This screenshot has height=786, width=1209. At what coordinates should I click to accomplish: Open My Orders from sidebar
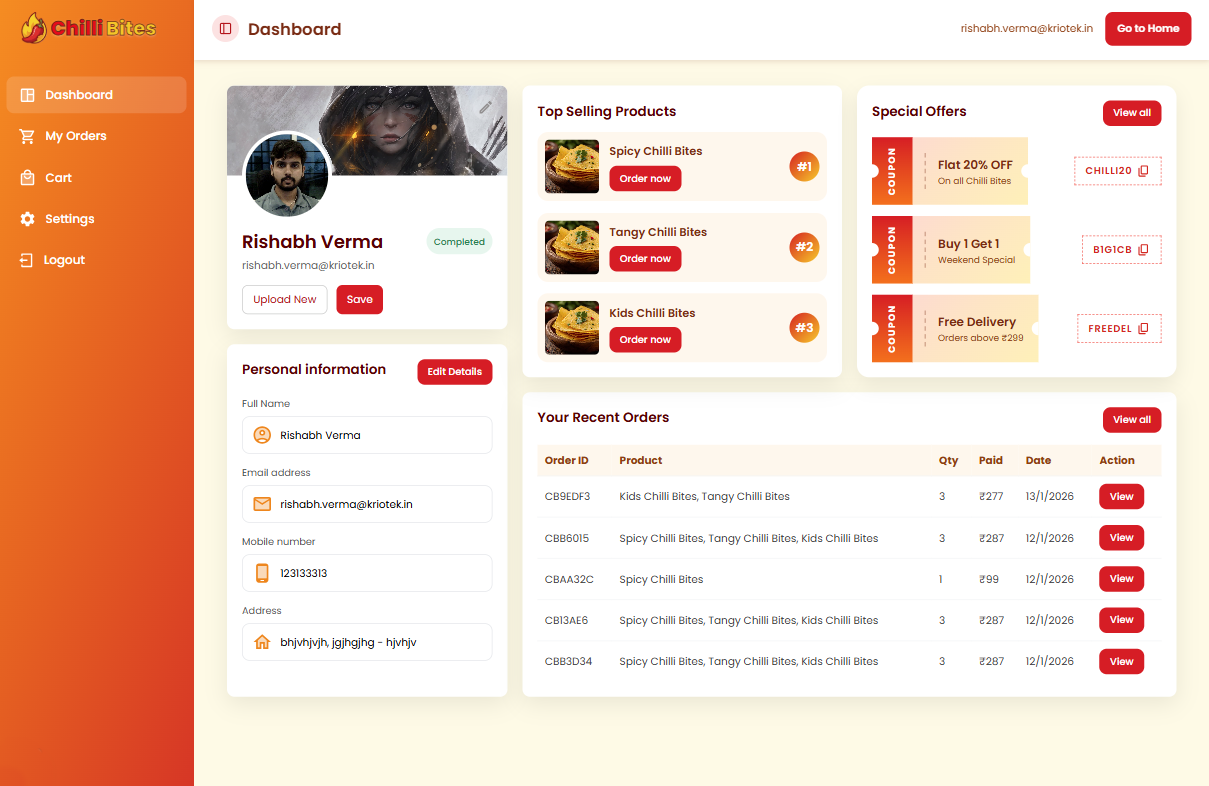[x=75, y=136]
